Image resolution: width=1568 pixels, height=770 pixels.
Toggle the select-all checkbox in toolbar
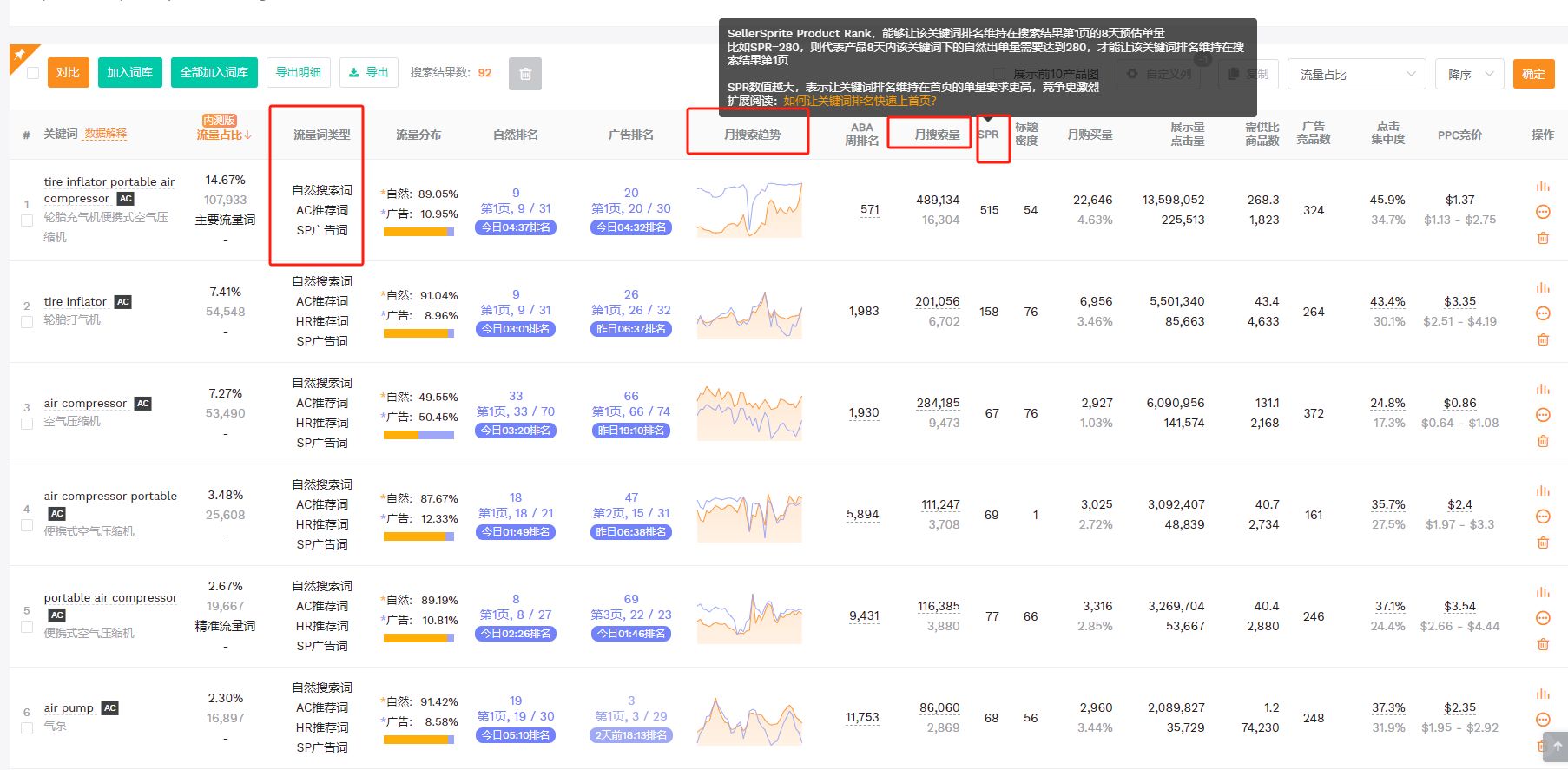point(33,73)
